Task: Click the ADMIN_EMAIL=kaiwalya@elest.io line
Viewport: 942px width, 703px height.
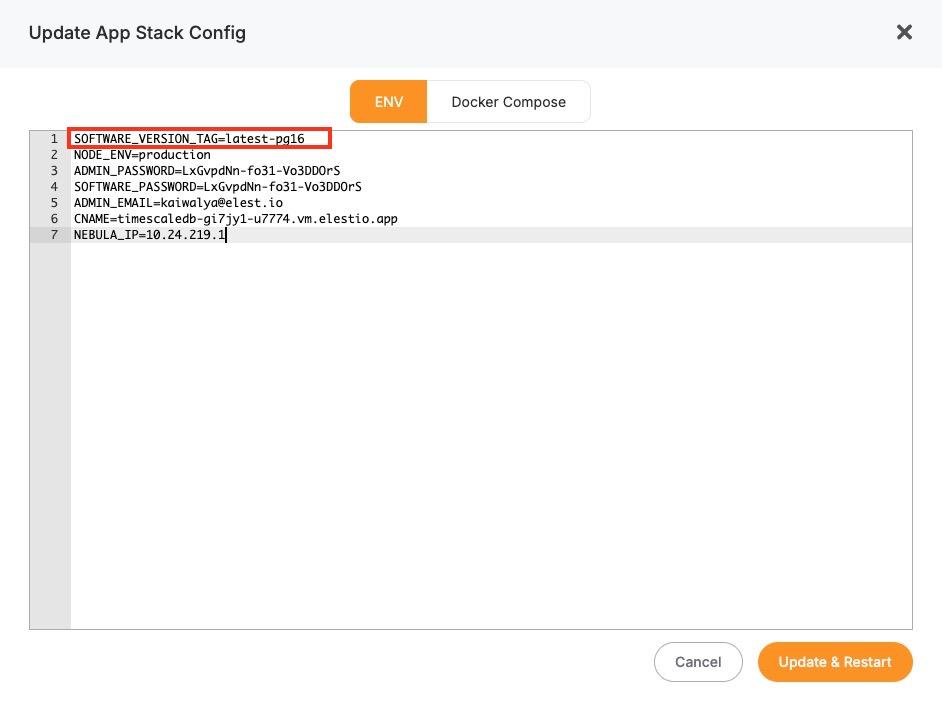Action: tap(178, 203)
